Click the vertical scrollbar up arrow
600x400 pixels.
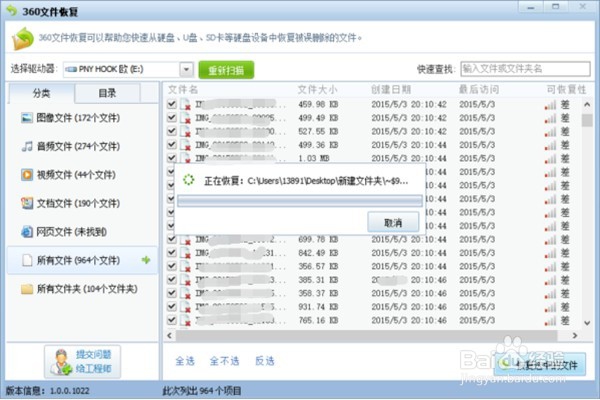pyautogui.click(x=587, y=104)
